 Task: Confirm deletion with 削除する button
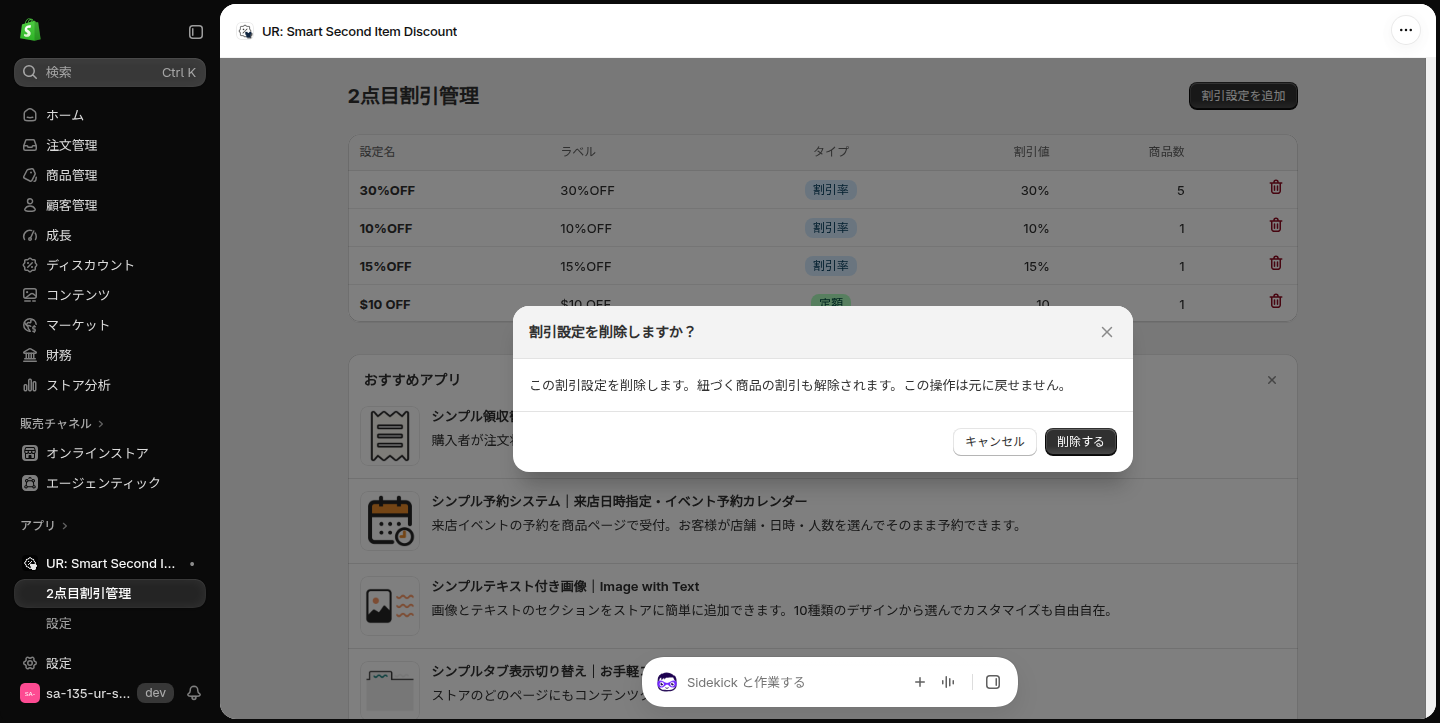1081,442
